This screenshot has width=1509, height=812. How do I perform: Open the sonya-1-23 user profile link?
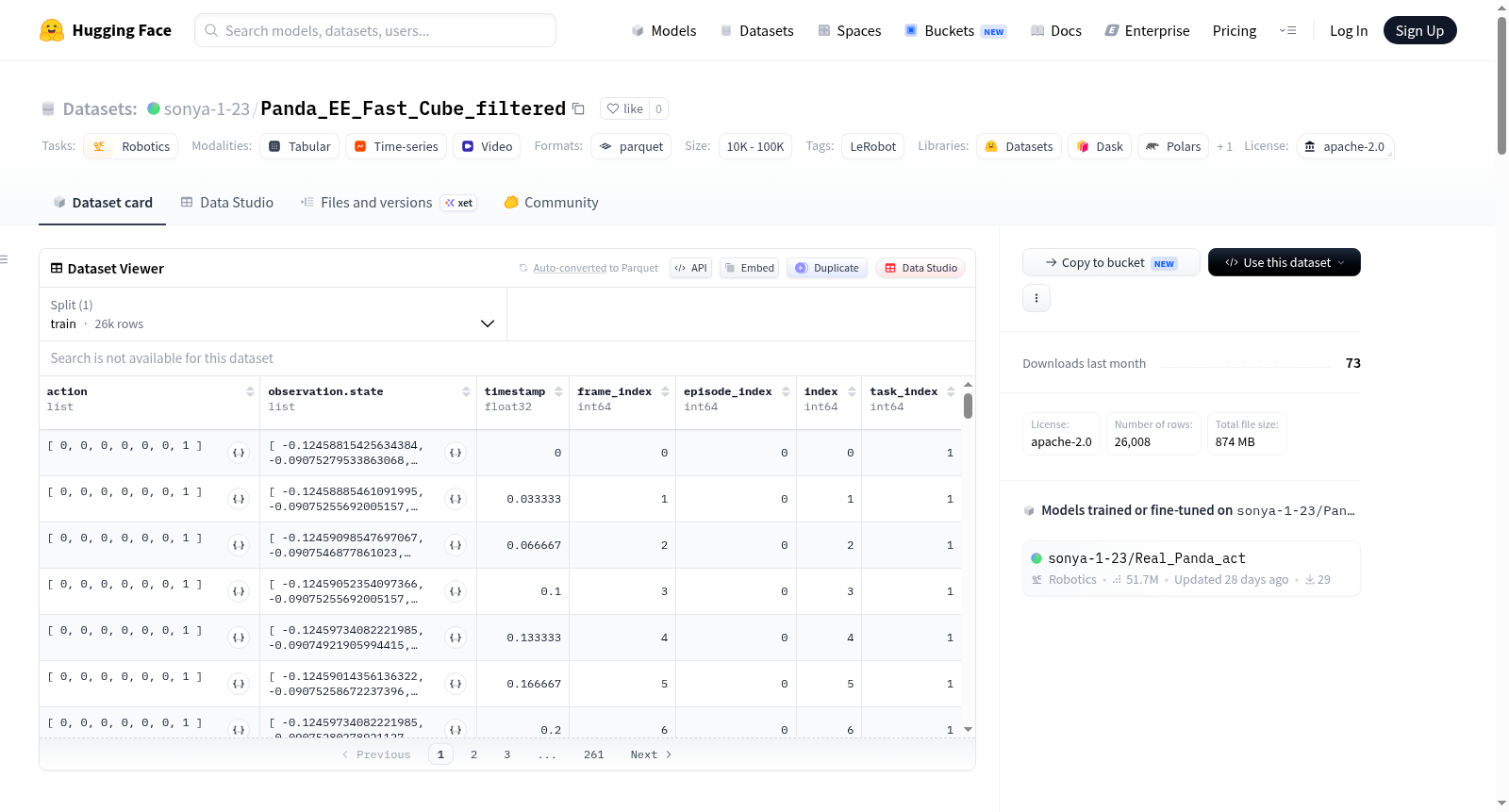tap(207, 109)
